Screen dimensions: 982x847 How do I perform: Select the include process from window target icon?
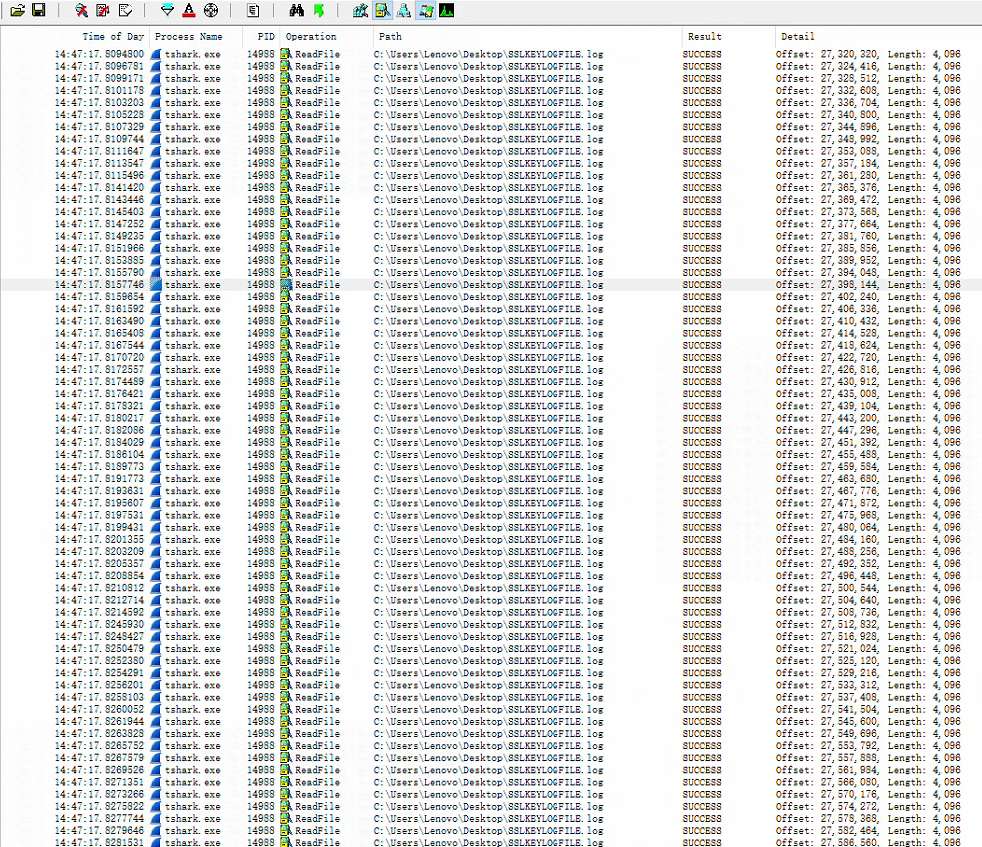click(x=210, y=11)
